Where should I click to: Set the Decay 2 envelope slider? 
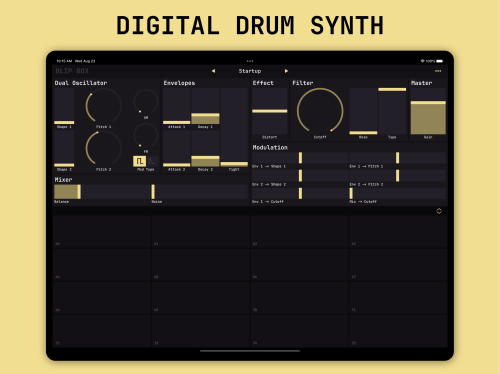pyautogui.click(x=205, y=149)
